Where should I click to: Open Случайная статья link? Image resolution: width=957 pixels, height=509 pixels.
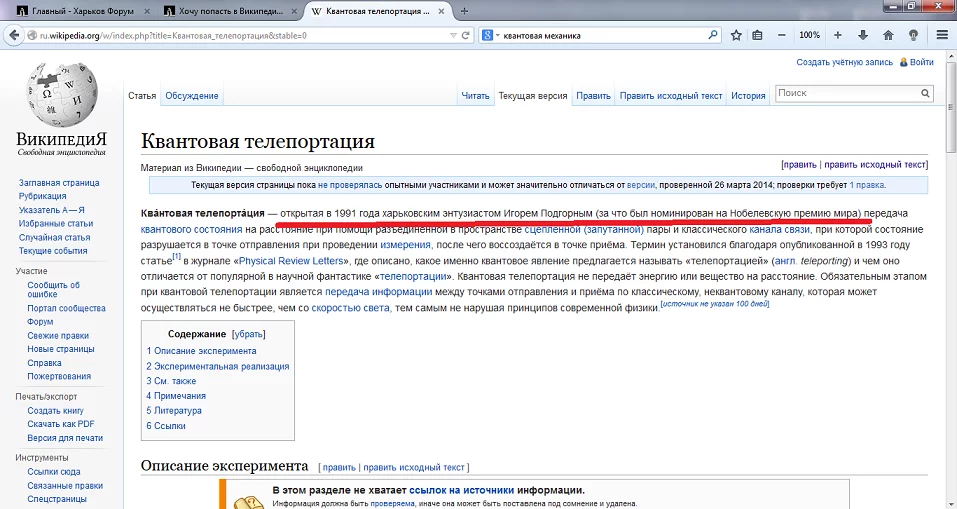coord(54,237)
